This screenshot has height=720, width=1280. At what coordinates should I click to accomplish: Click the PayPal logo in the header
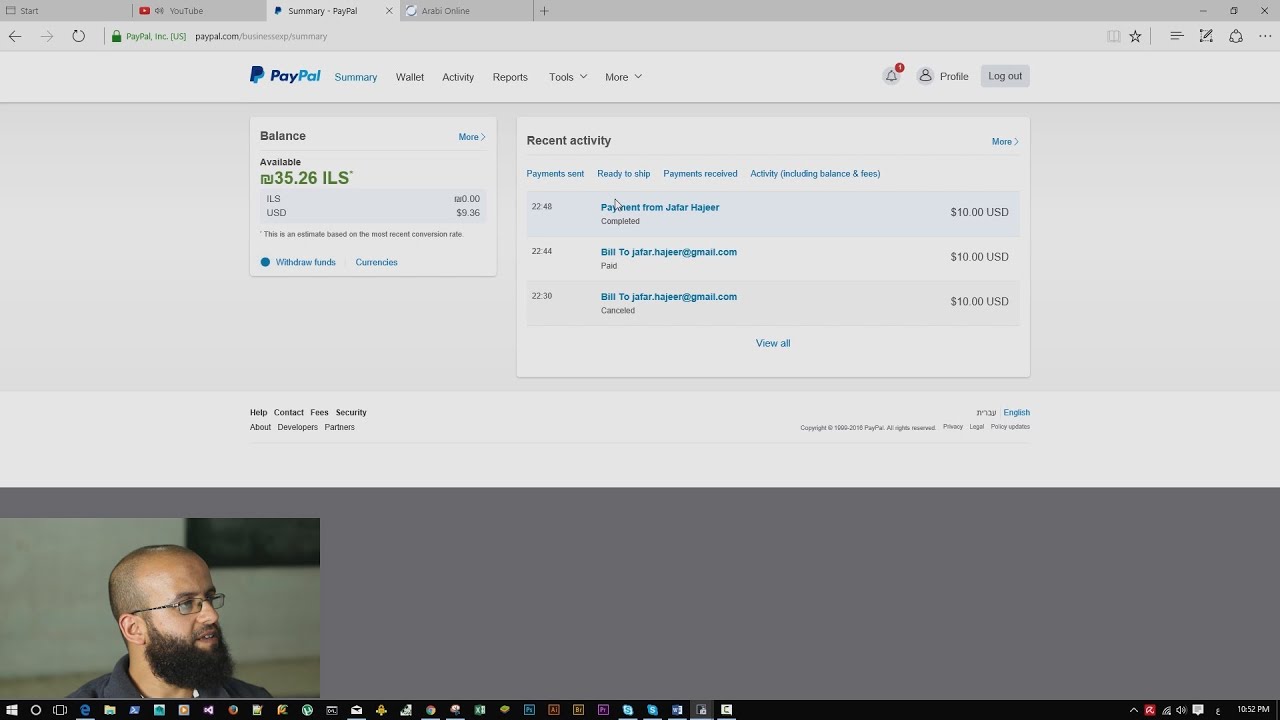(285, 75)
